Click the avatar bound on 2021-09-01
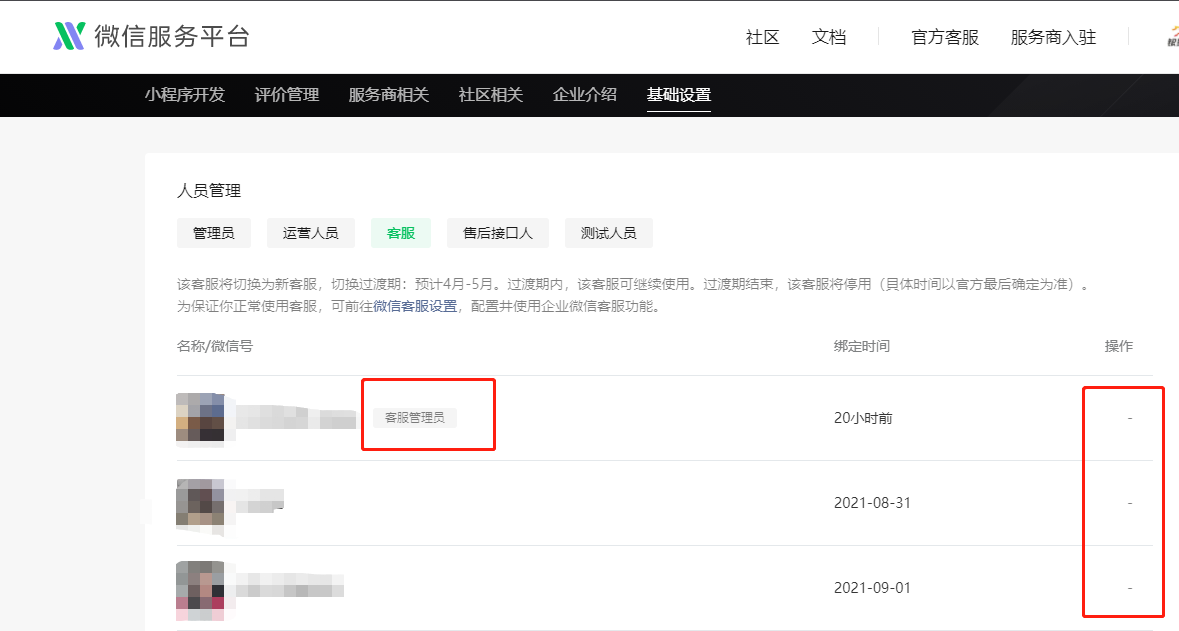1179x631 pixels. (200, 588)
